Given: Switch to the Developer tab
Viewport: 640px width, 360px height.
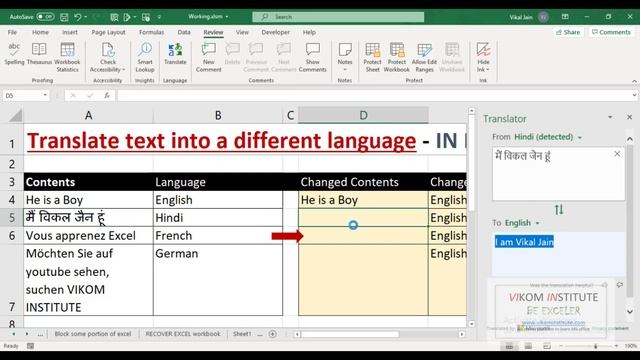Looking at the screenshot, I should click(276, 32).
